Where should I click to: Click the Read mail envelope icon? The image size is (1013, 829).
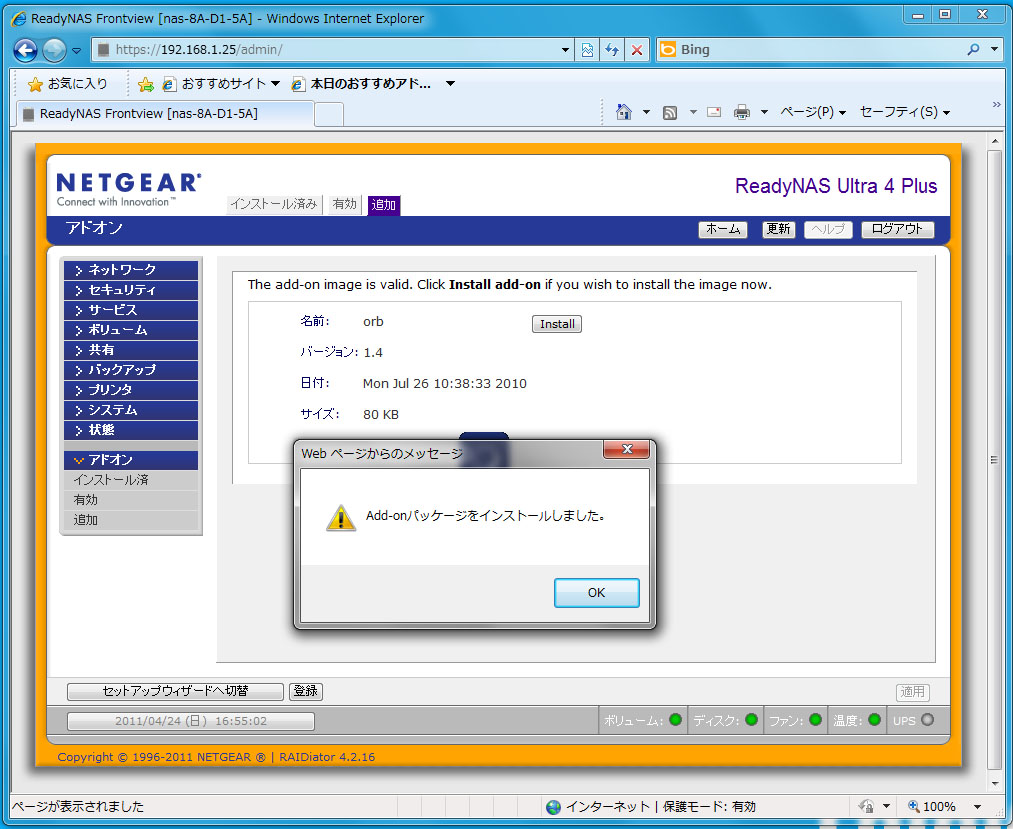[714, 113]
